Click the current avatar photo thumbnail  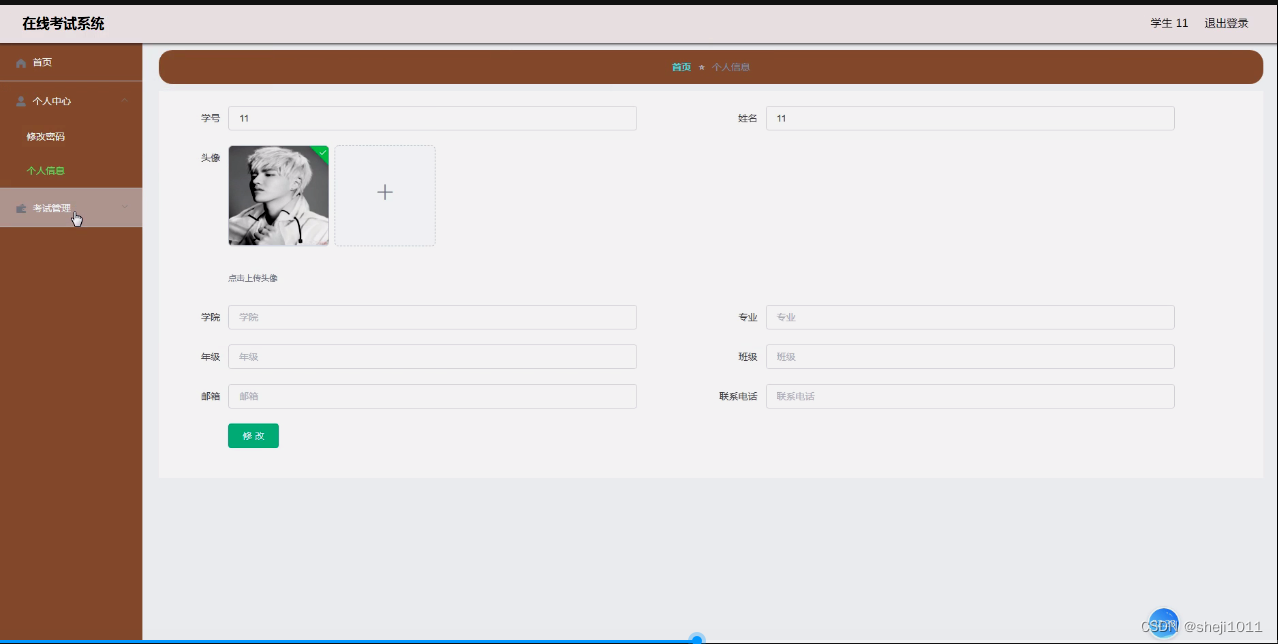278,195
